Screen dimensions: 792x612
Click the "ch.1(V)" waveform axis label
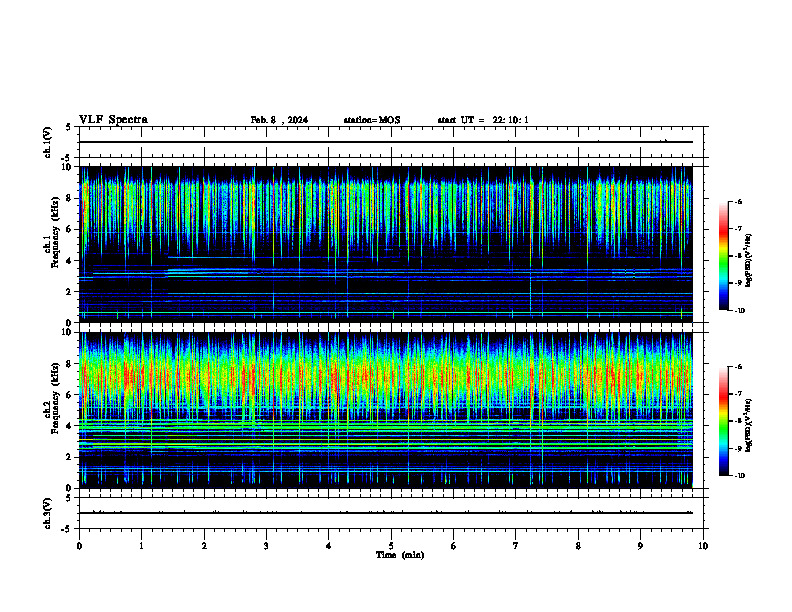(x=48, y=142)
